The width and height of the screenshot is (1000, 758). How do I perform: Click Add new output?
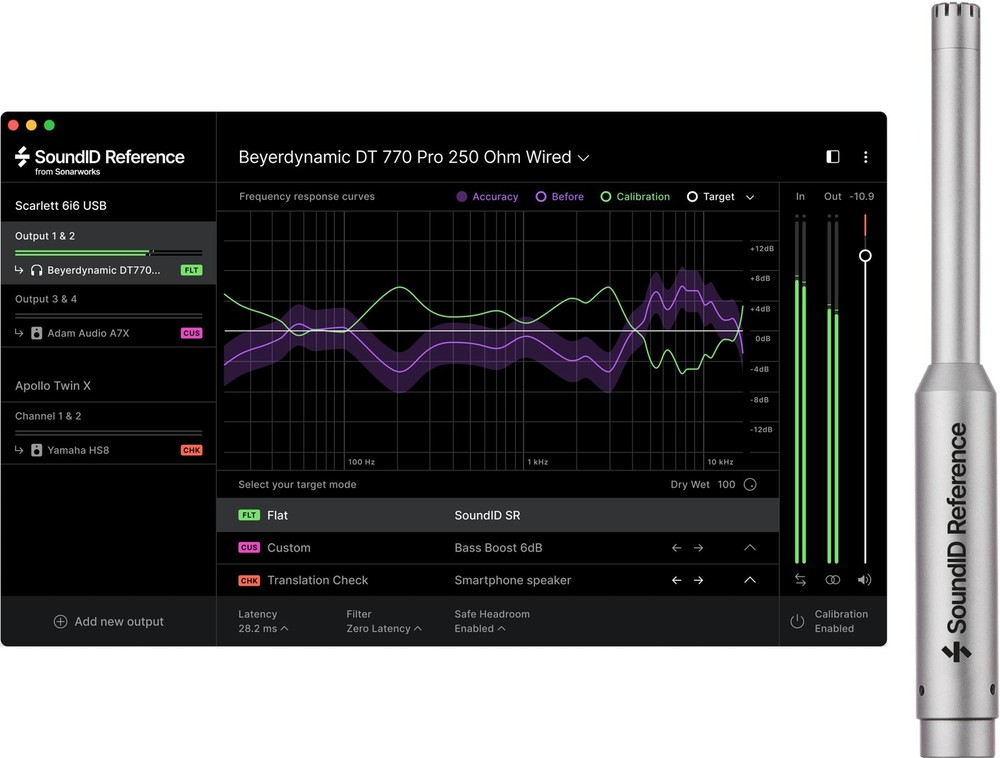108,621
